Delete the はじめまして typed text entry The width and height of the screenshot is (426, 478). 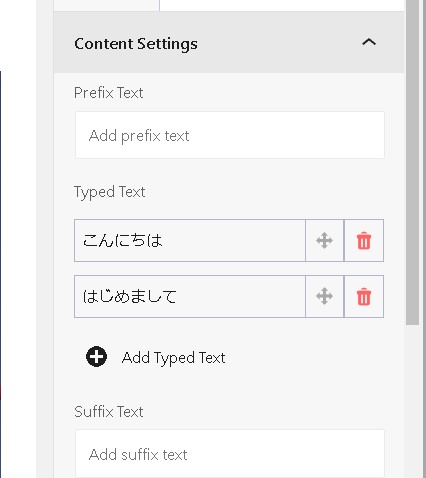pos(364,296)
